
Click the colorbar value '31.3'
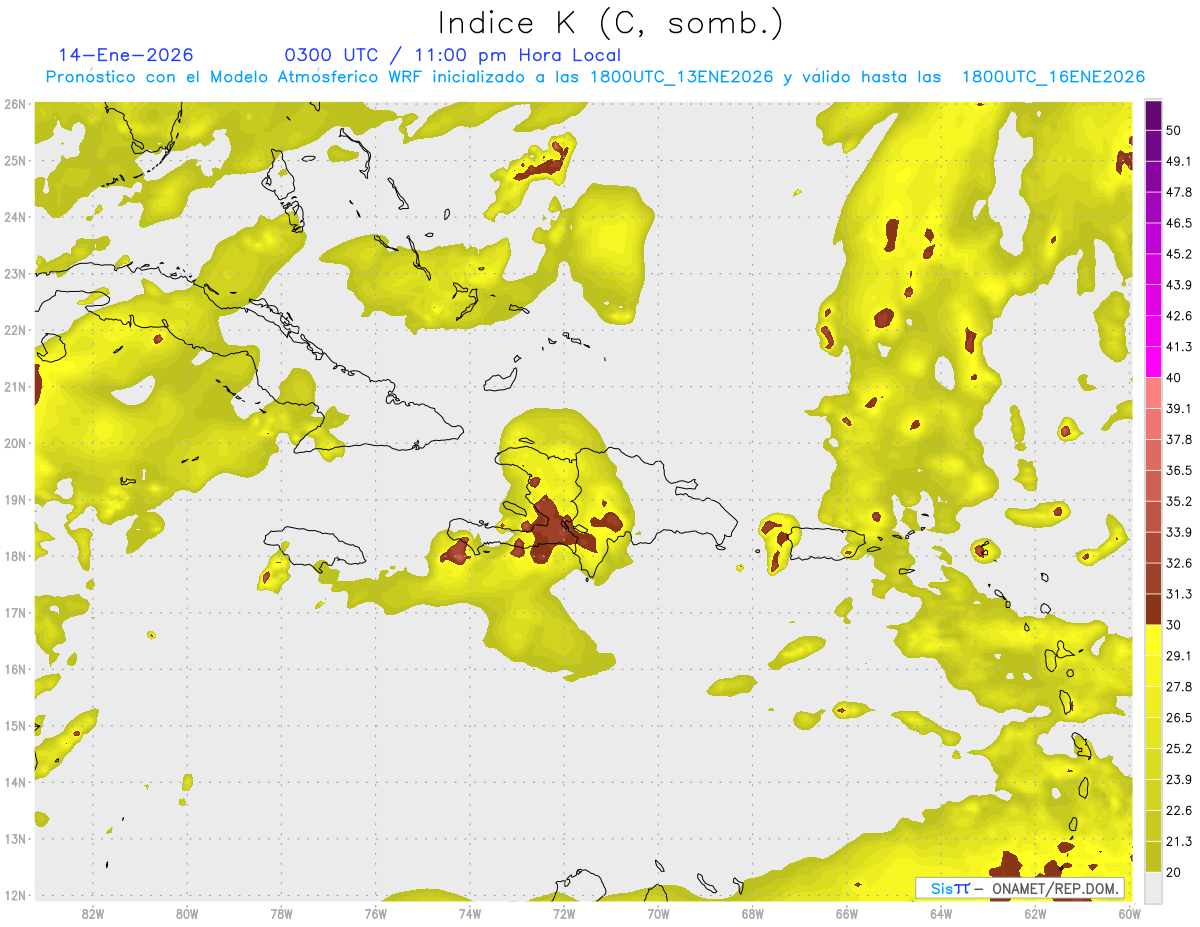(1179, 594)
